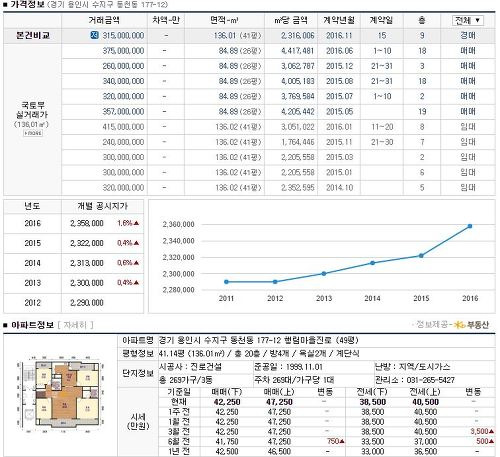Click the +more button under 국토부 실거래가
The height and width of the screenshot is (457, 500).
tap(33, 133)
